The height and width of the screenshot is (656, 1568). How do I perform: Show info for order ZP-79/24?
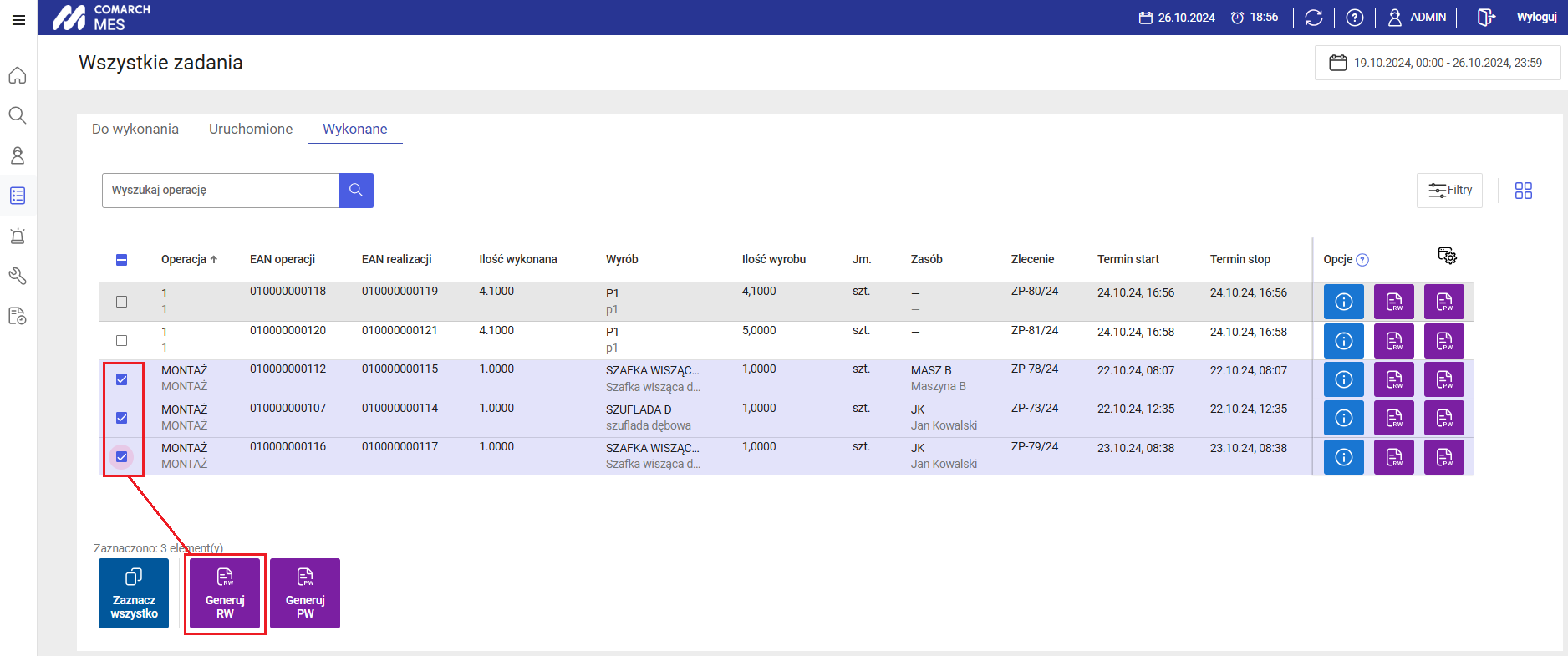click(x=1344, y=457)
